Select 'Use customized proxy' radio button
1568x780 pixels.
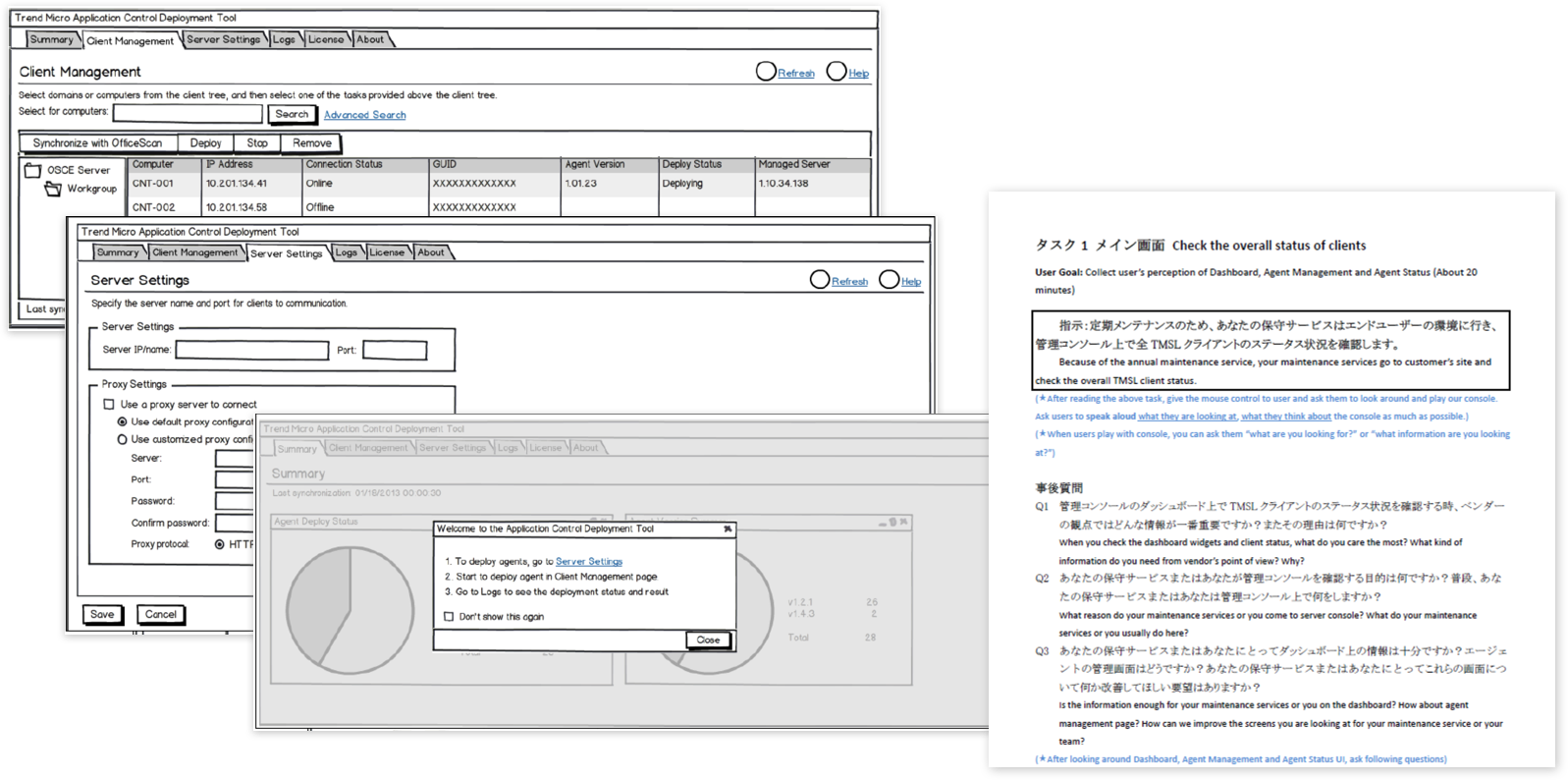pos(123,439)
